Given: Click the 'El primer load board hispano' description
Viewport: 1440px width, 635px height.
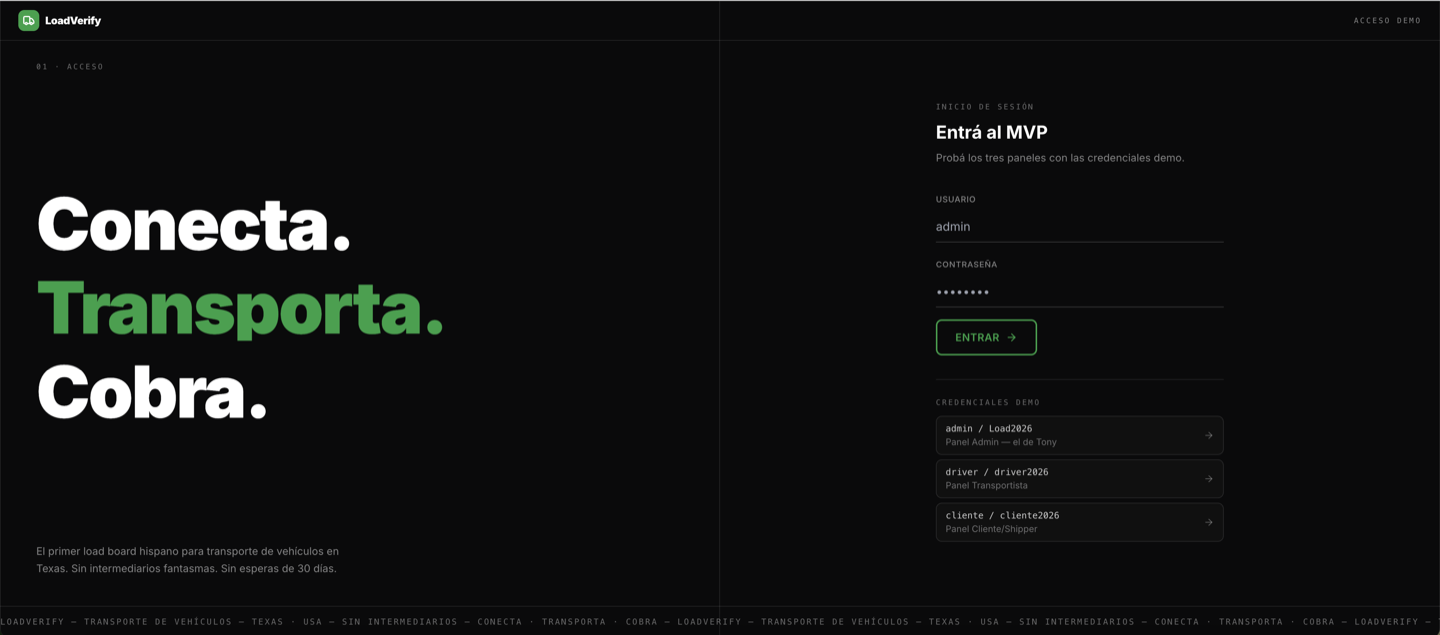Looking at the screenshot, I should [x=187, y=560].
